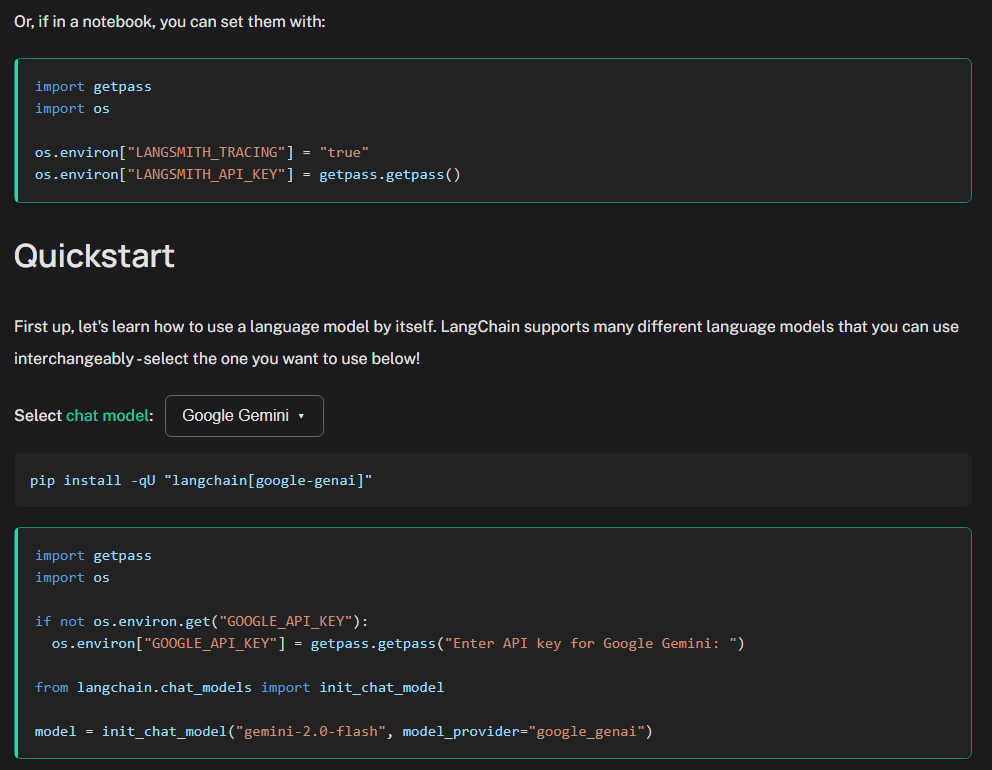Viewport: 992px width, 770px height.
Task: Click the 'Enter API key for Google Gemini' line
Action: [x=398, y=643]
